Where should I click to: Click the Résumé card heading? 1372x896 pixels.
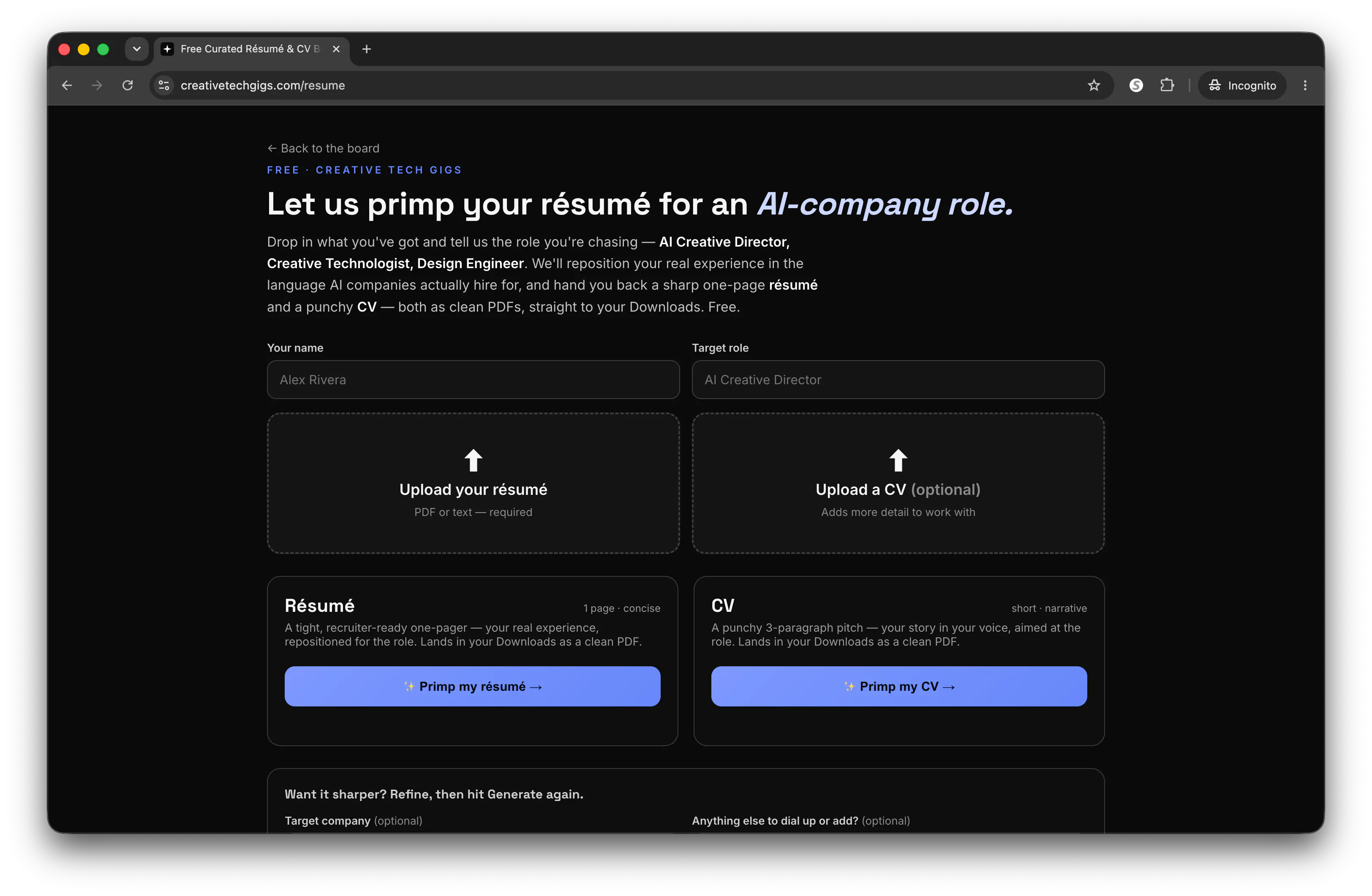click(x=319, y=605)
